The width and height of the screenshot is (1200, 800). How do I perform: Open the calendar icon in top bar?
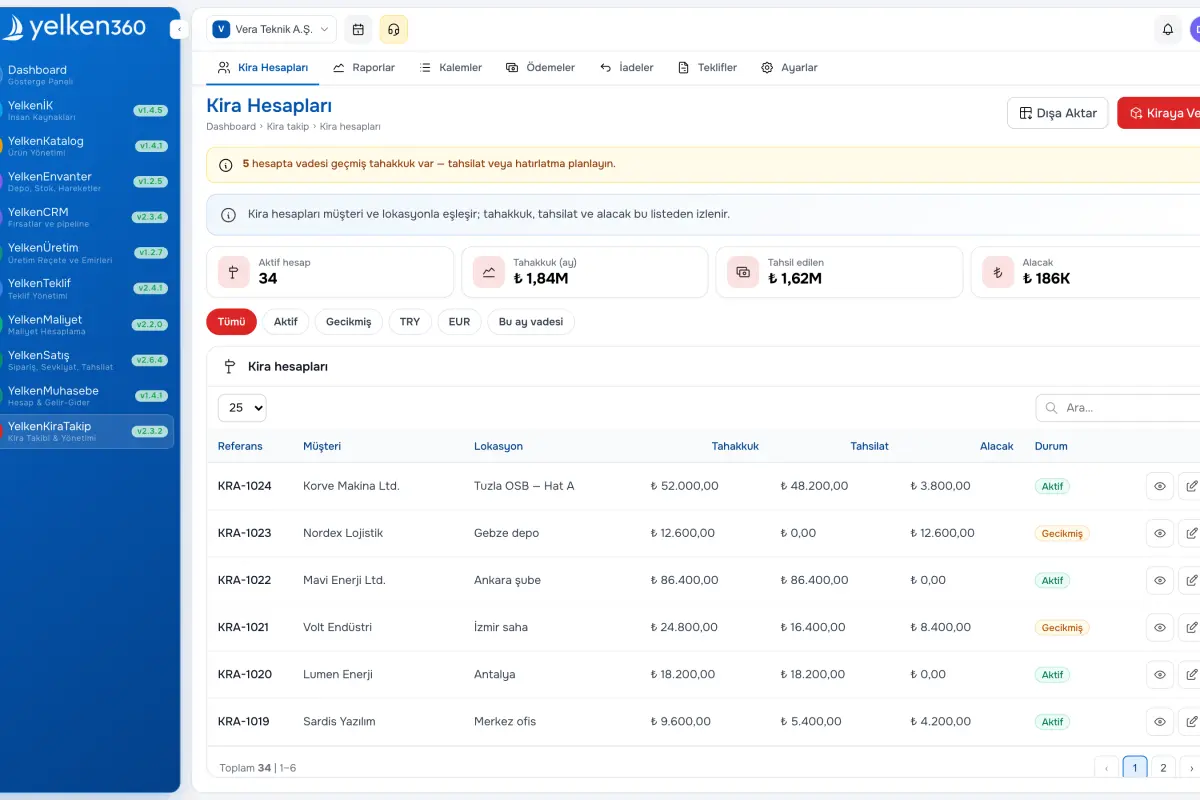coord(358,29)
